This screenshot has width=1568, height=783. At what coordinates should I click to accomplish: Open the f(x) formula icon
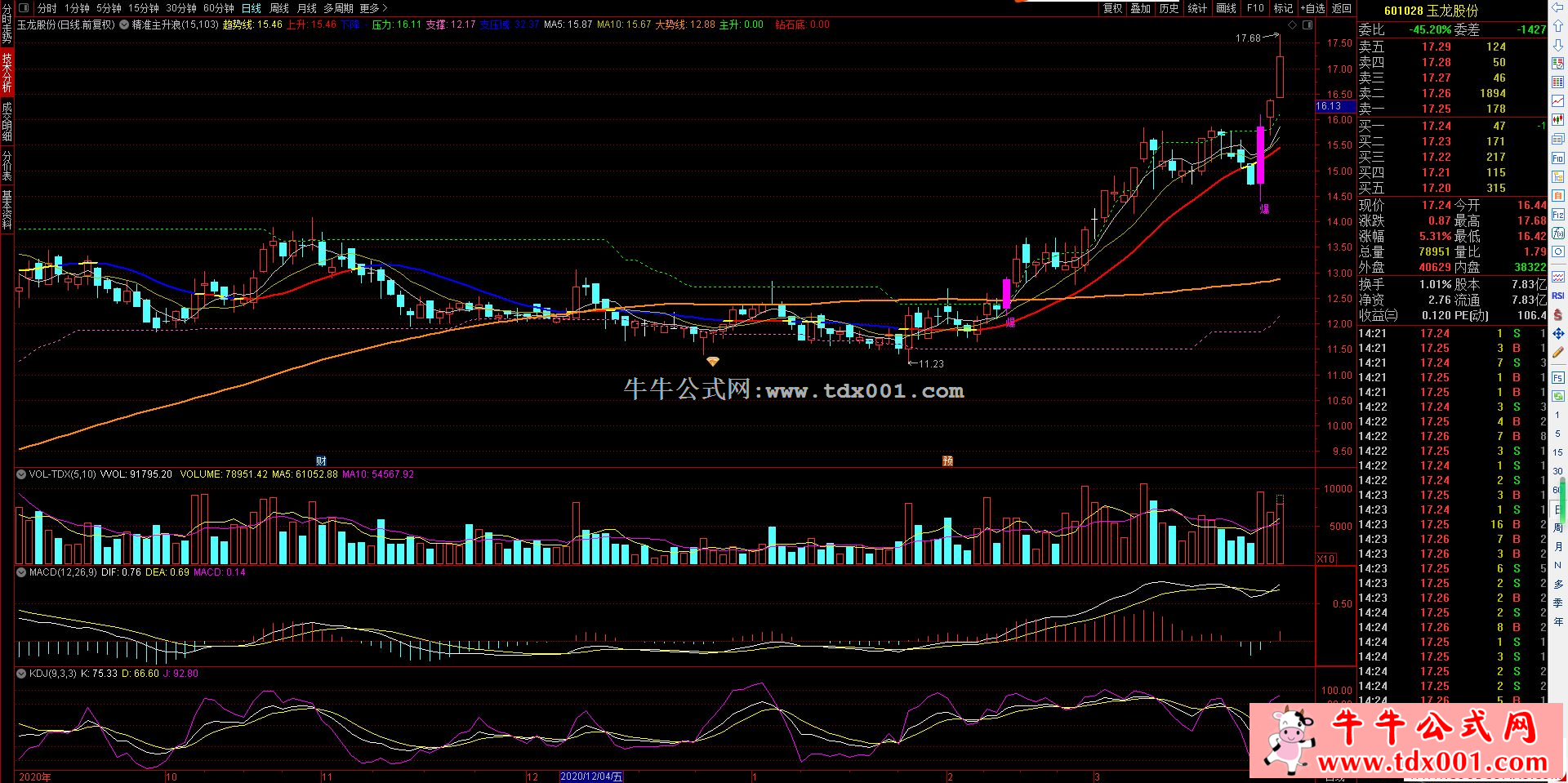point(1558,233)
